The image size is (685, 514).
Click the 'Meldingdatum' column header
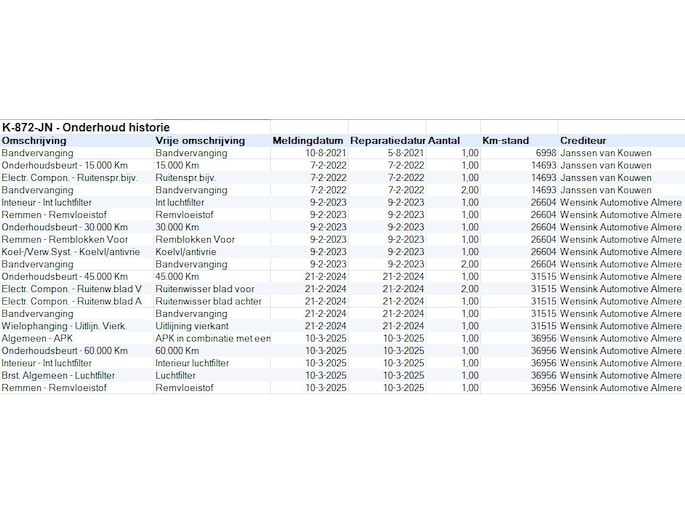308,141
